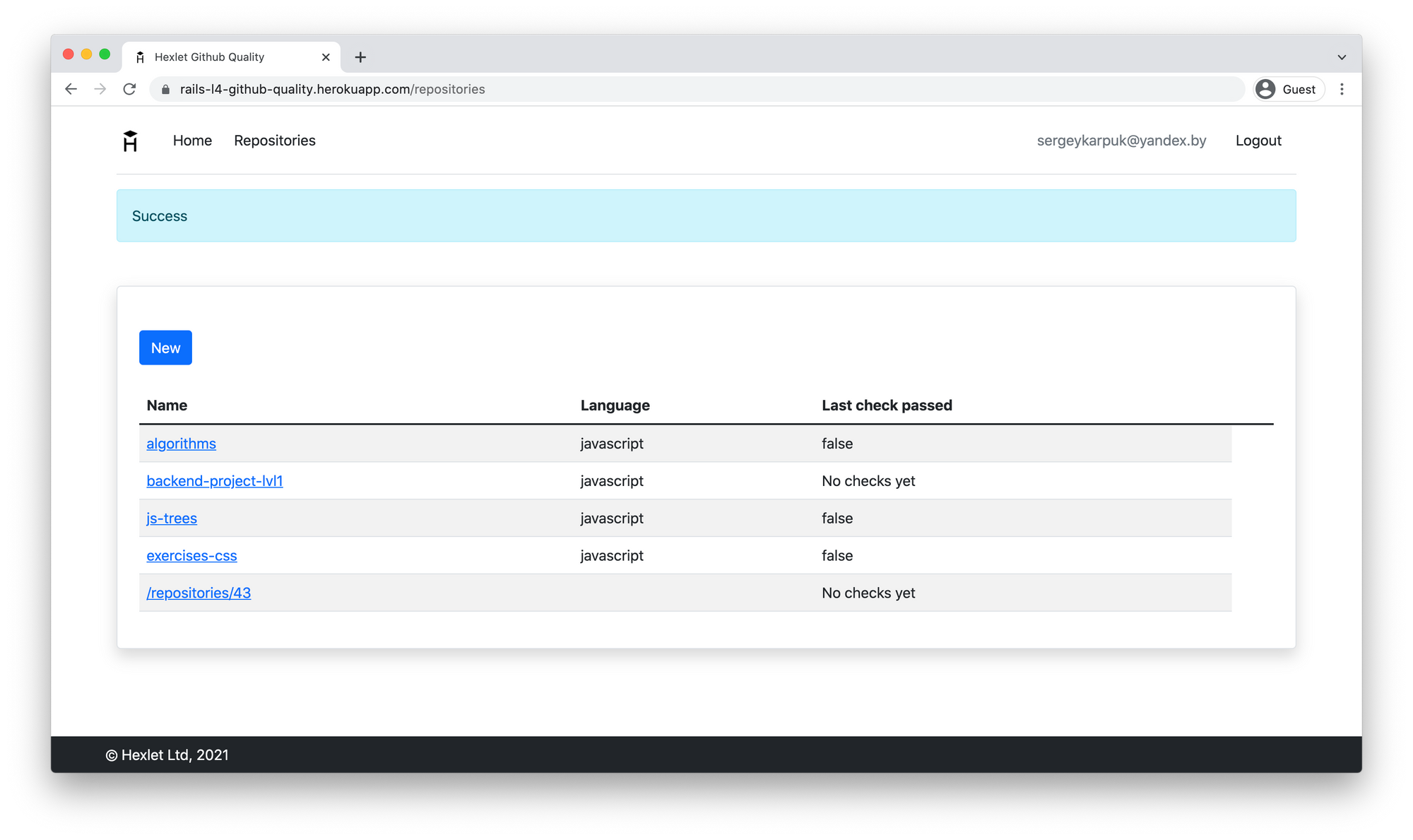Viewport: 1413px width, 840px height.
Task: Click the Hexlet logo in the navbar
Action: (131, 141)
